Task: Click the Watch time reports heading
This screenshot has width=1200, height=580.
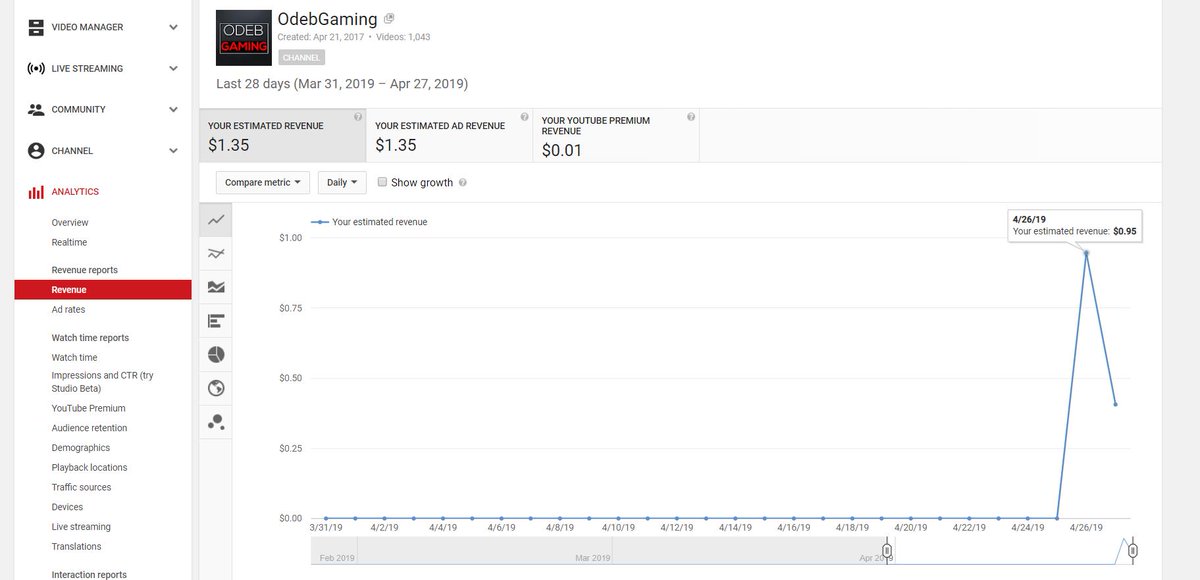Action: [x=90, y=338]
